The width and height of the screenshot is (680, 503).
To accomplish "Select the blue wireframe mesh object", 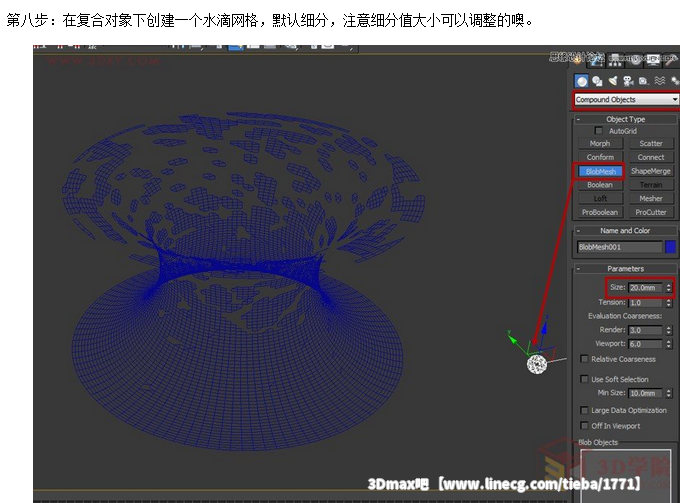I will (242, 282).
